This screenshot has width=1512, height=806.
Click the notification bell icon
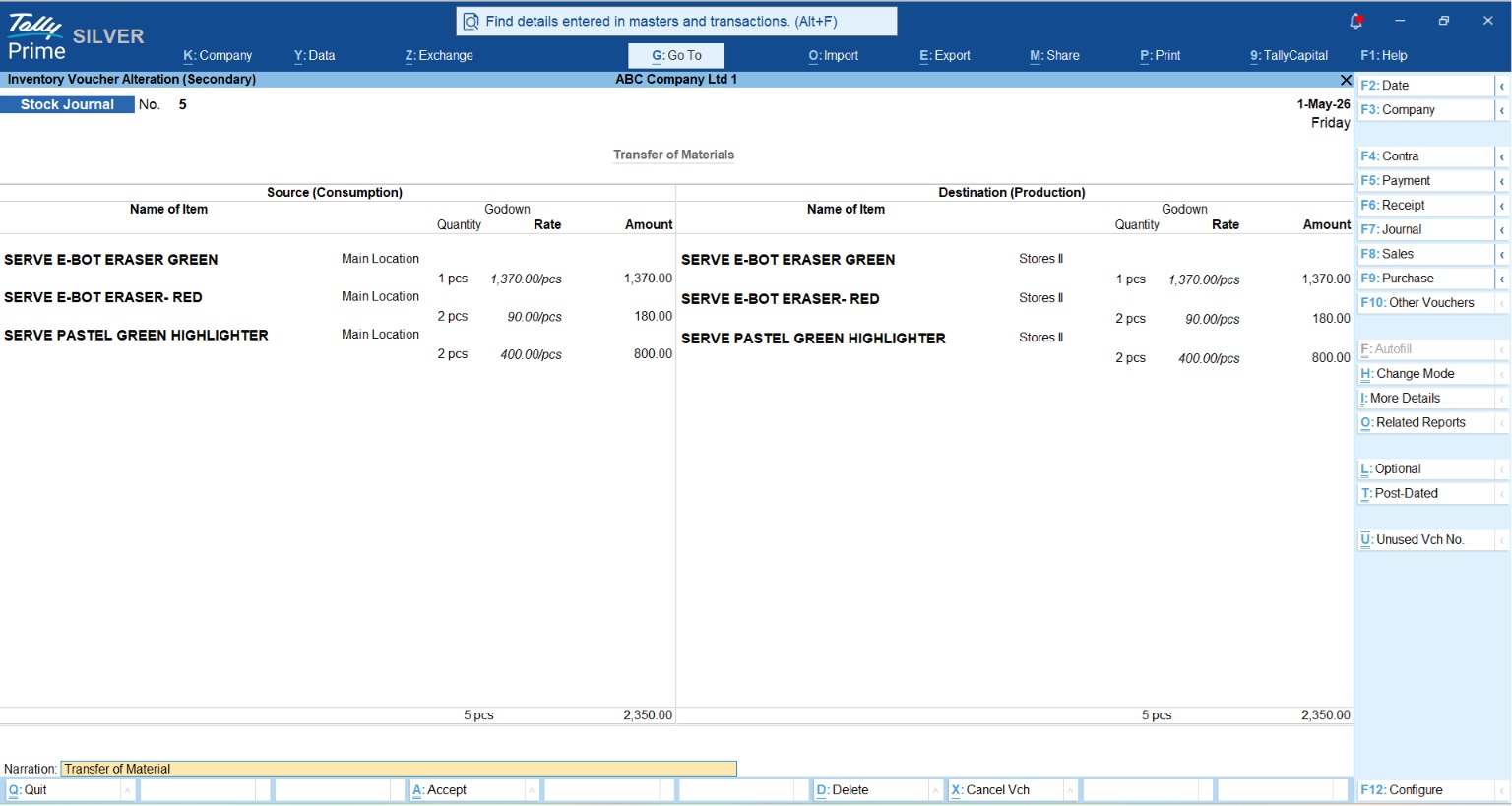[1355, 21]
